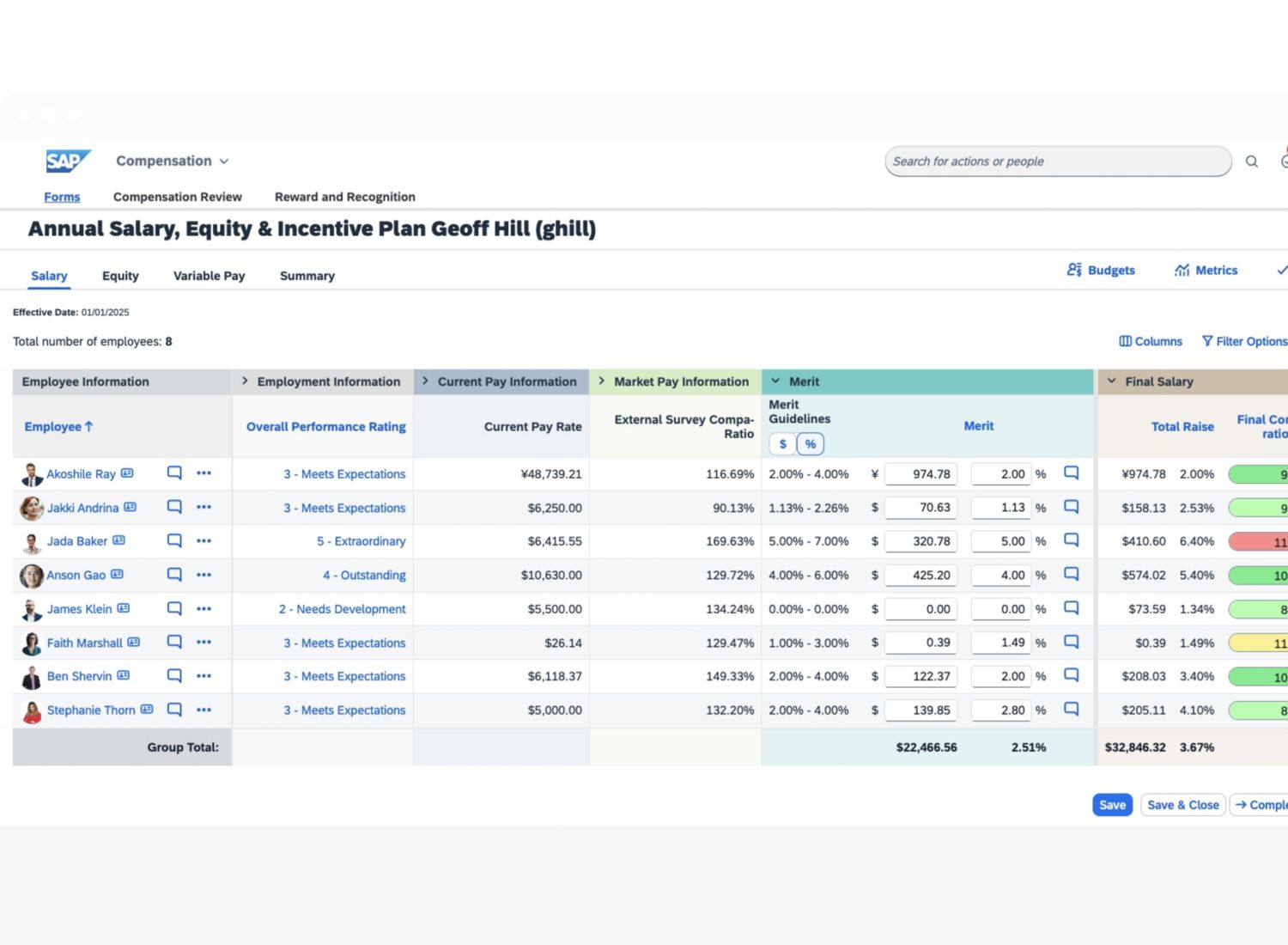Viewport: 1288px width, 945px height.
Task: Open more actions menu for Jada Baker
Action: pos(204,541)
